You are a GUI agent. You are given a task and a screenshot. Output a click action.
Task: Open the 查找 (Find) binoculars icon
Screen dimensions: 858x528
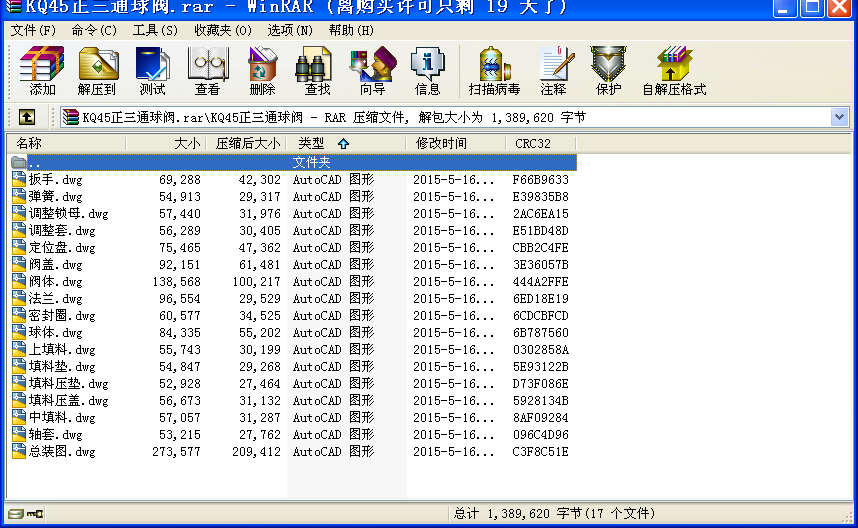317,71
